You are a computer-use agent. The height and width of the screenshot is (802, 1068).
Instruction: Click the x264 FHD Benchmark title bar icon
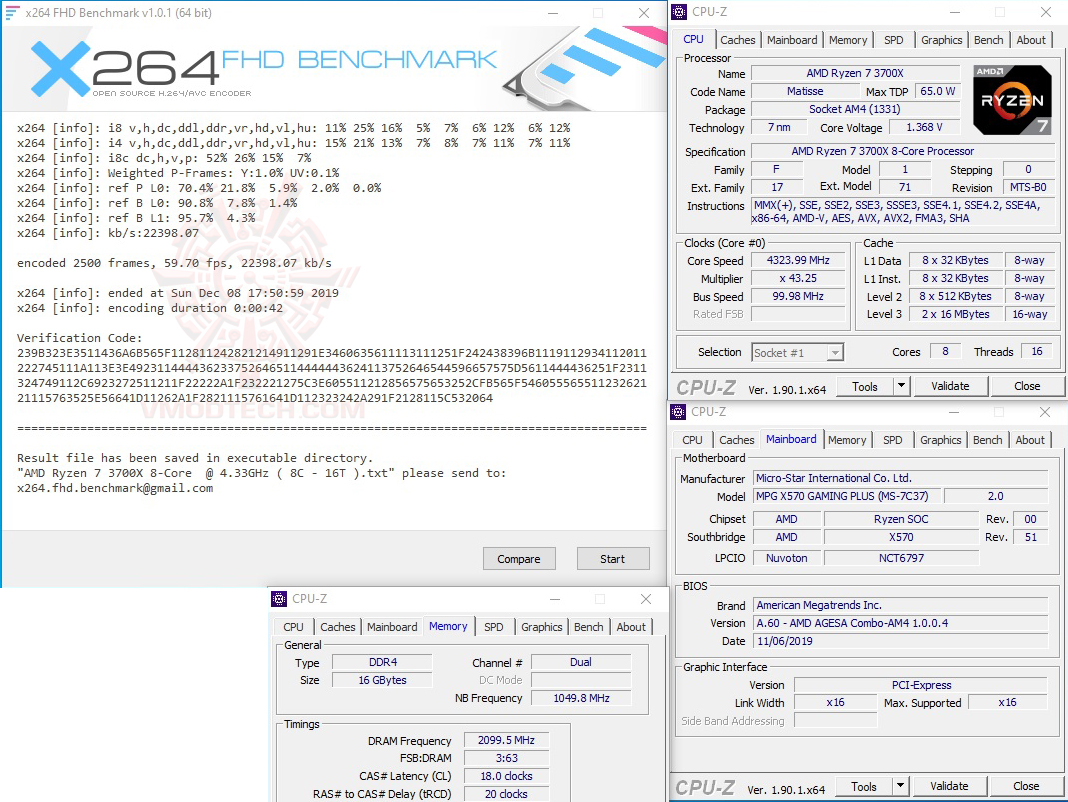click(x=12, y=12)
